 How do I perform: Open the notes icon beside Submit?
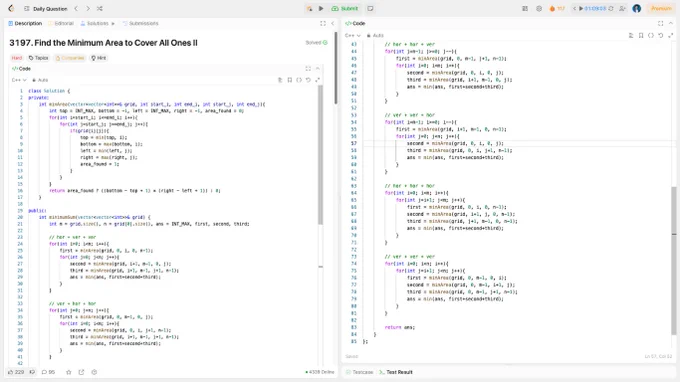click(370, 9)
